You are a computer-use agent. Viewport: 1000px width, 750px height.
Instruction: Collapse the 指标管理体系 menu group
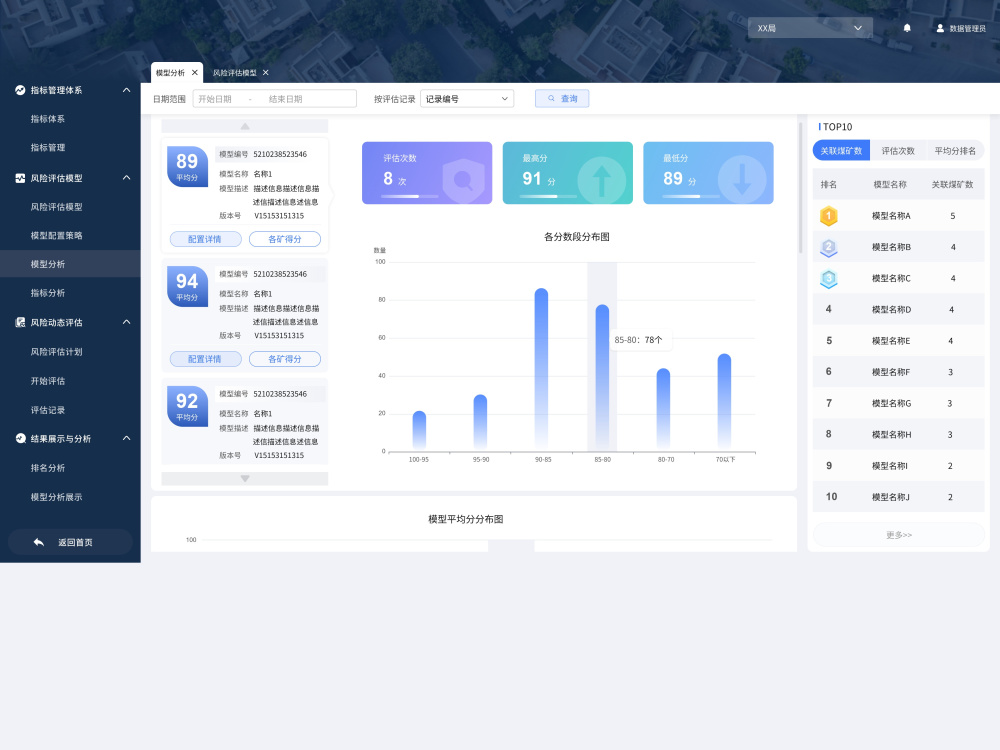(x=126, y=90)
